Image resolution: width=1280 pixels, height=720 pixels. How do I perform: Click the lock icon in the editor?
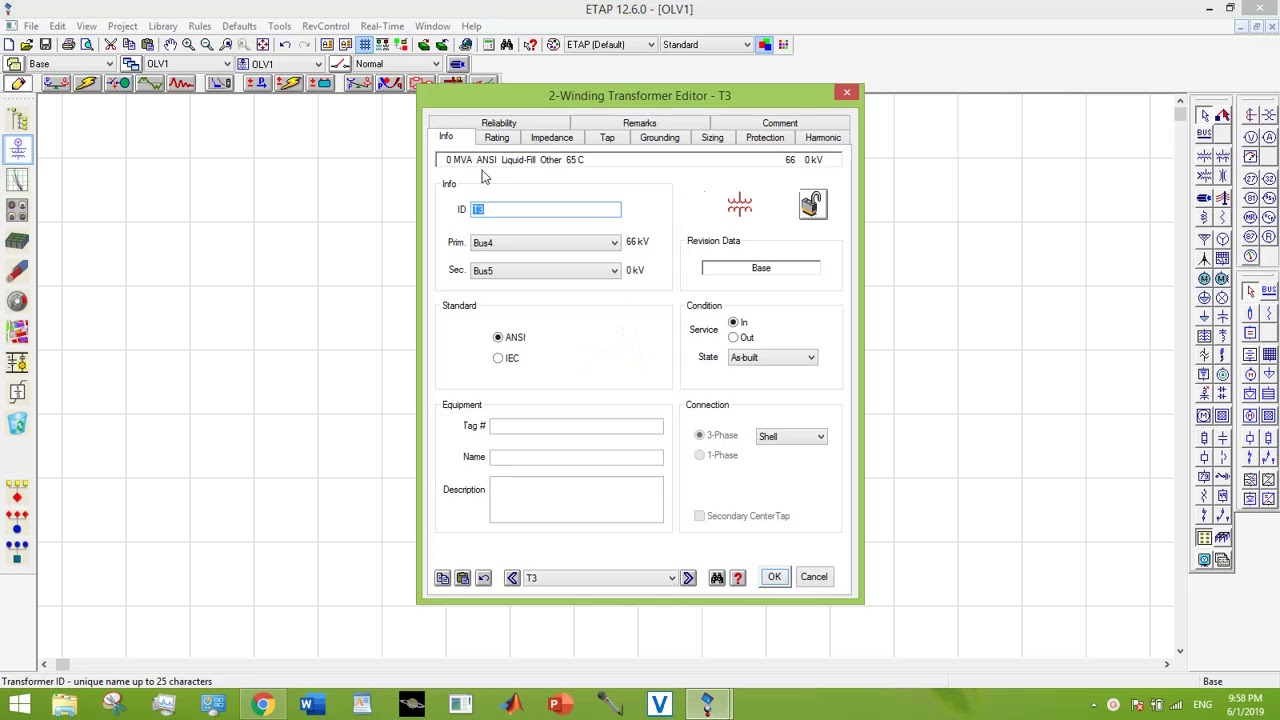(x=812, y=204)
